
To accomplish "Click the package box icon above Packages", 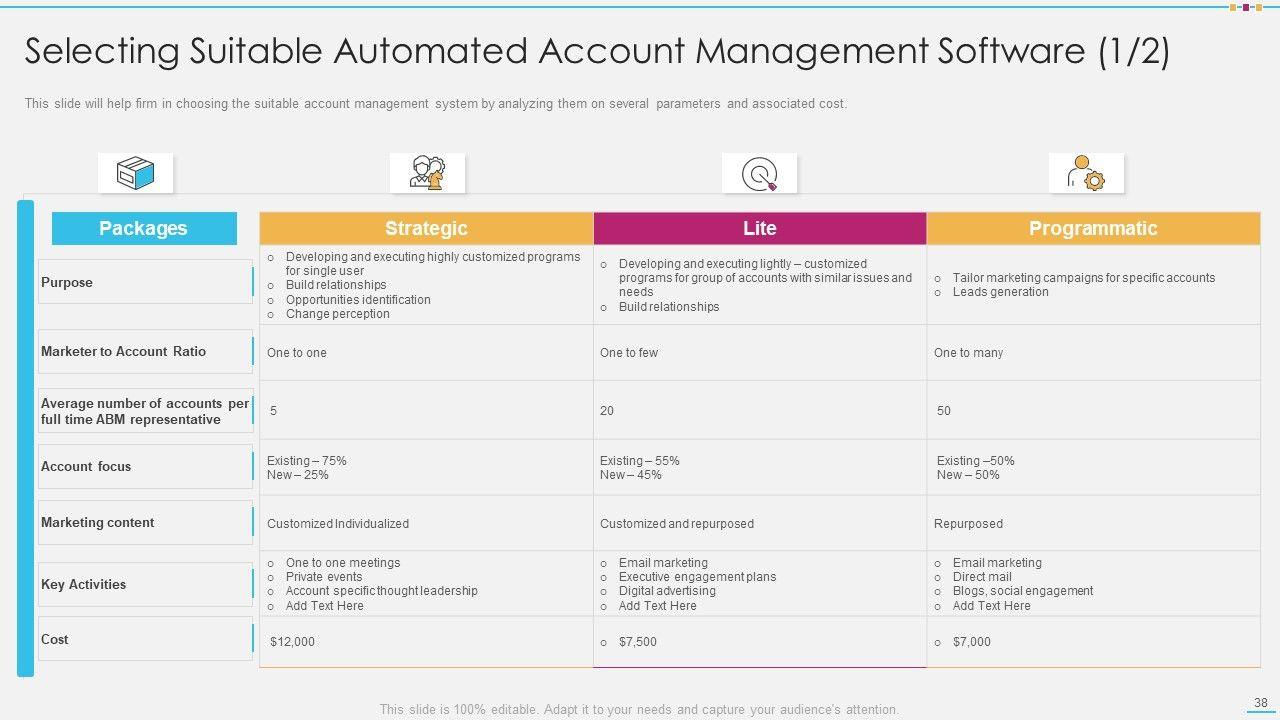I will pos(136,173).
